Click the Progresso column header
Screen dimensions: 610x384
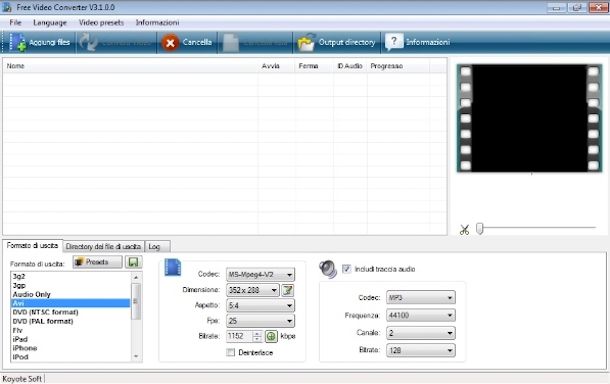point(398,66)
